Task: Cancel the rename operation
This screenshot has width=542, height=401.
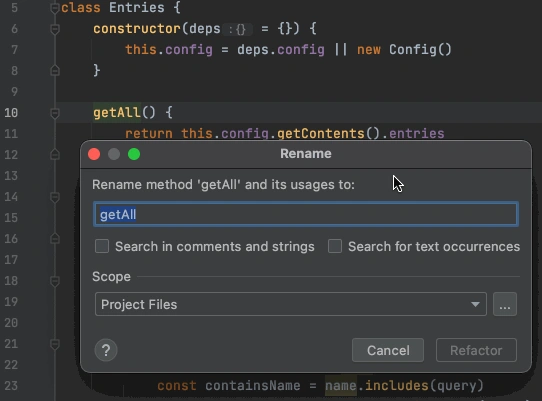Action: click(x=388, y=350)
